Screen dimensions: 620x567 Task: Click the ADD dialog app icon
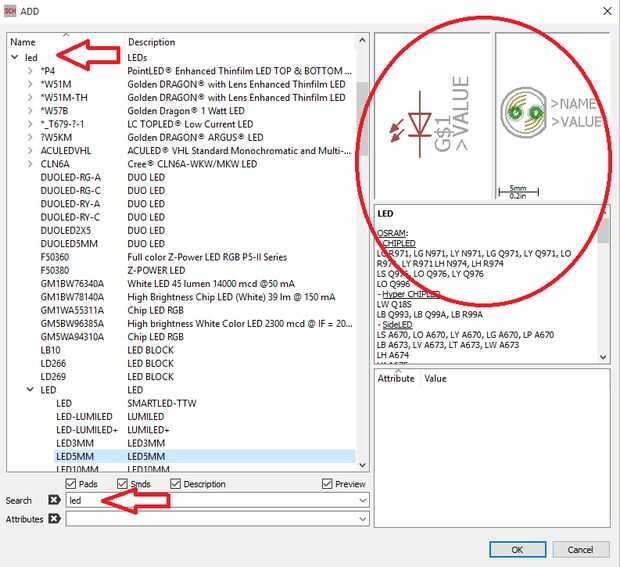coord(10,11)
